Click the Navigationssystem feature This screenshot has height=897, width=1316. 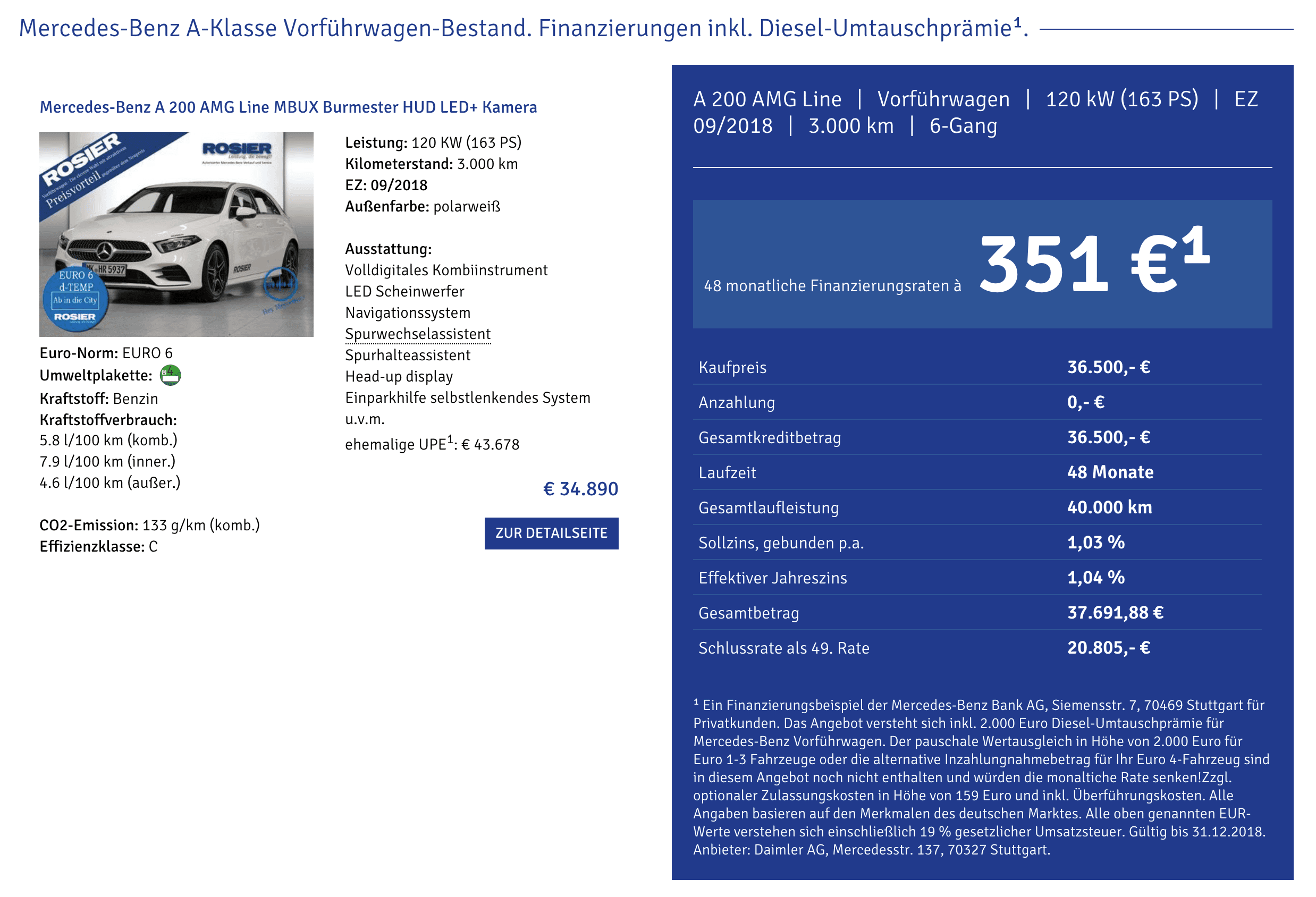pyautogui.click(x=408, y=312)
